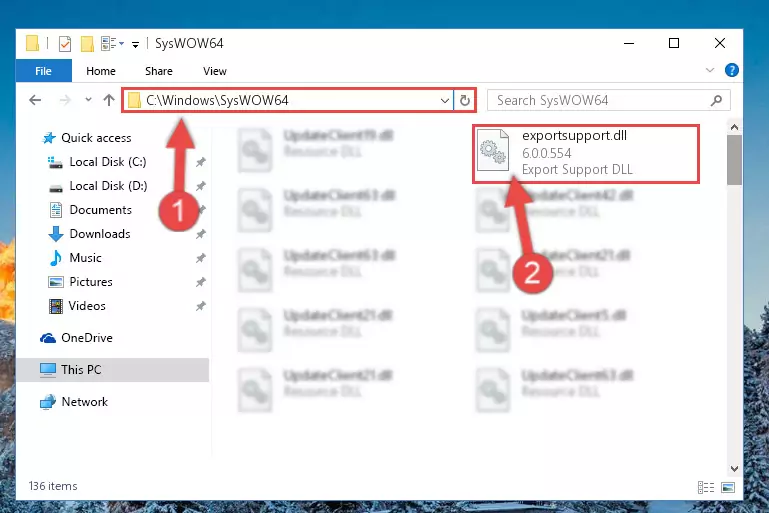Open the Pictures folder in sidebar
769x513 pixels.
(91, 282)
